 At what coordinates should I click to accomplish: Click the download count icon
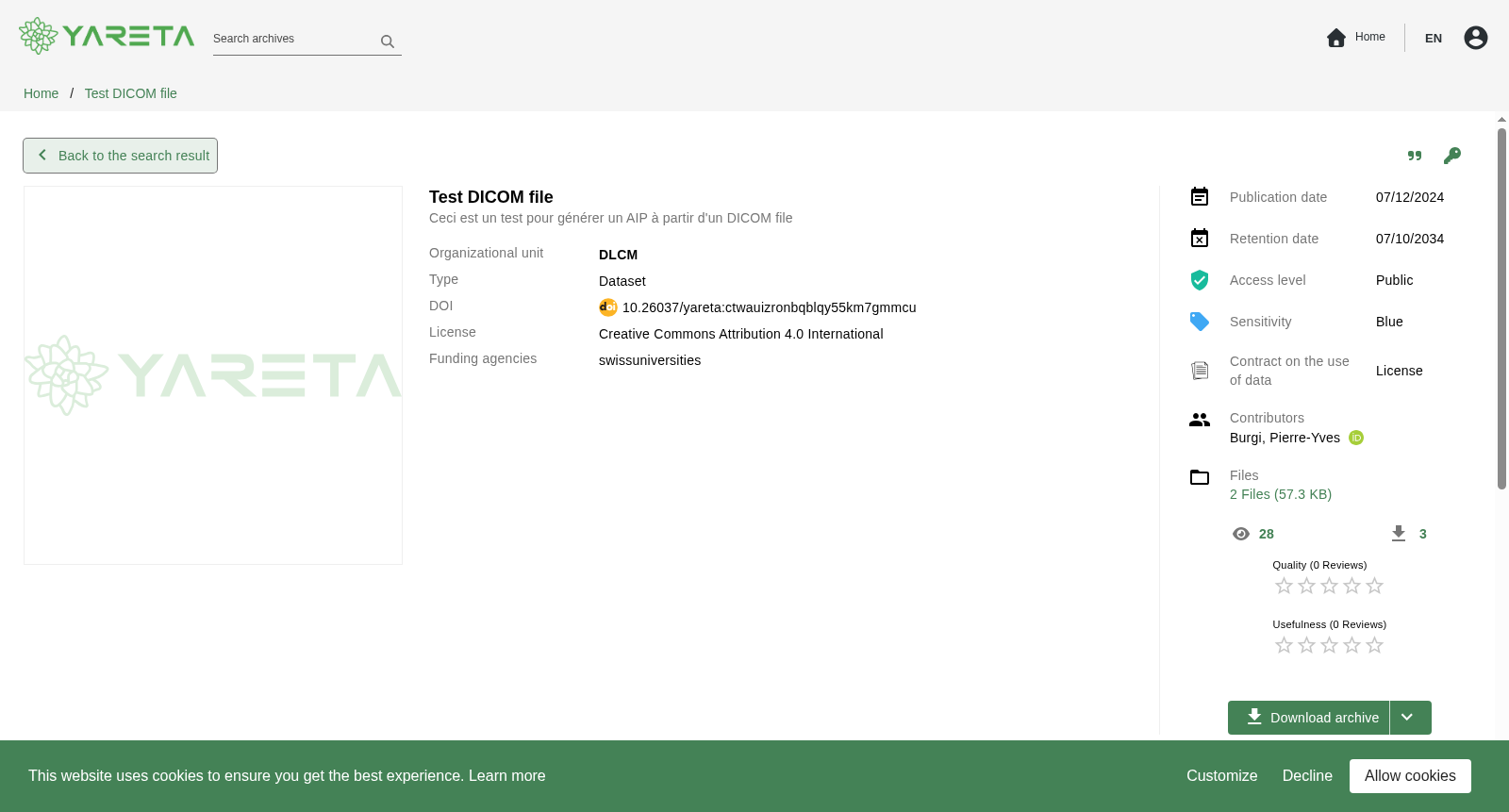tap(1399, 534)
